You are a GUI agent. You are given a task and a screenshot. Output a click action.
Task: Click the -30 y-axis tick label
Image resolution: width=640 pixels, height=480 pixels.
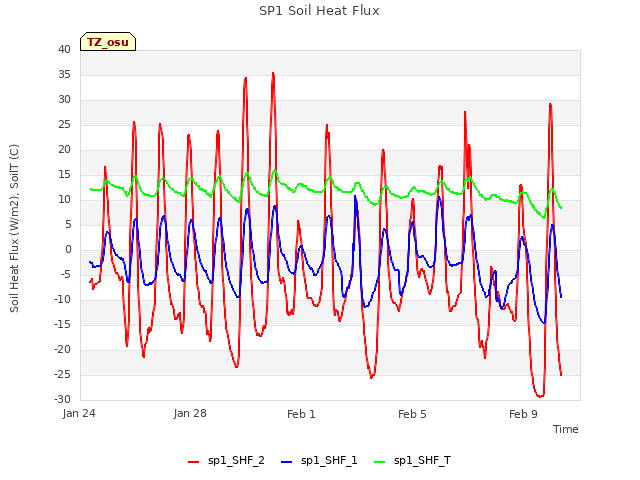point(62,399)
